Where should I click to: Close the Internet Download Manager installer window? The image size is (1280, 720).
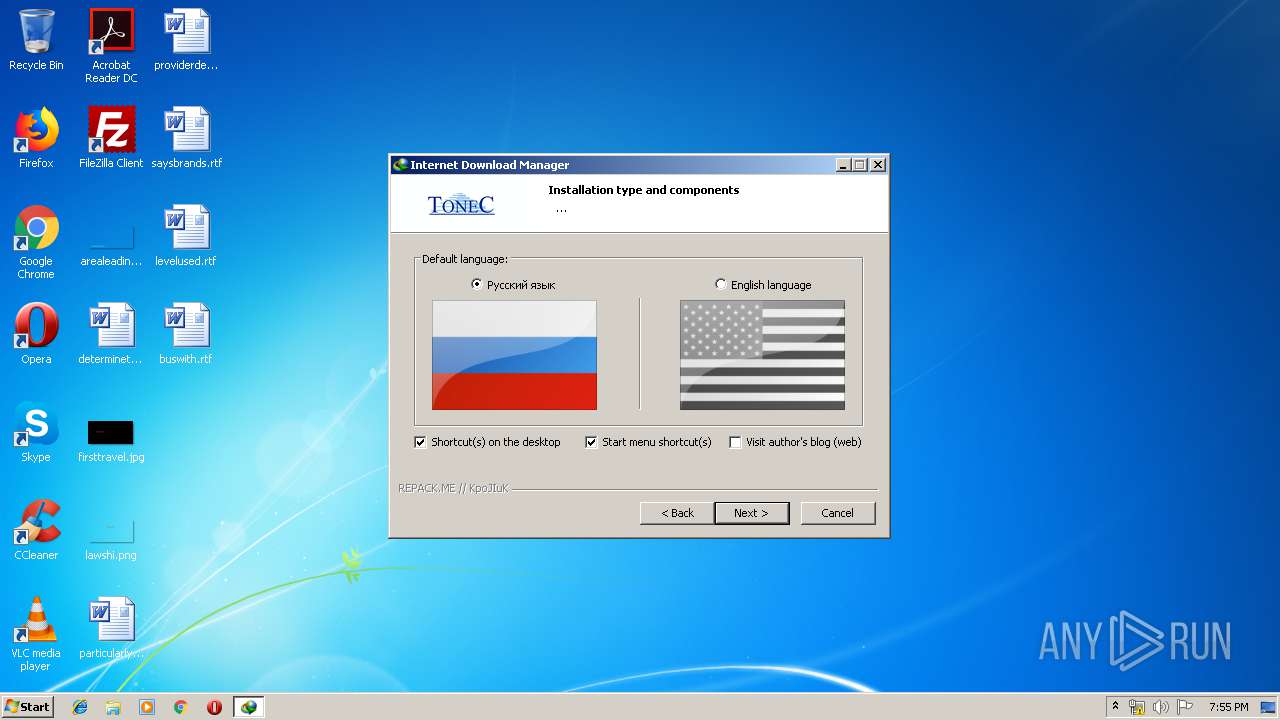coord(878,165)
